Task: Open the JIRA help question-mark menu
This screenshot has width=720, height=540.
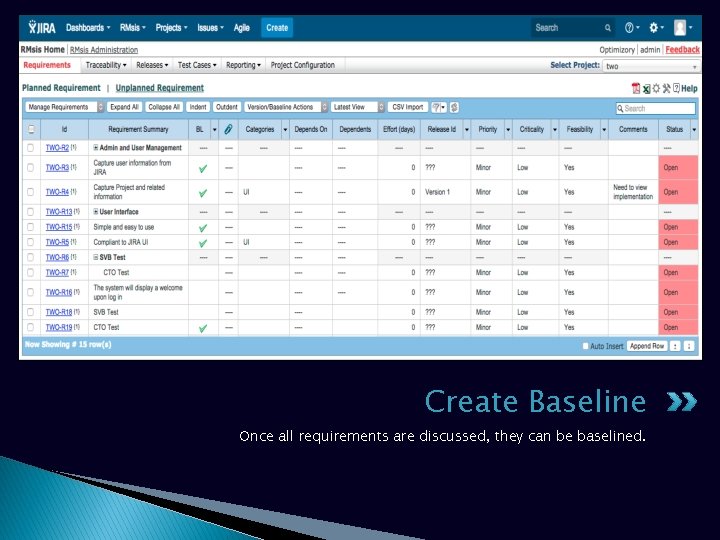Action: (x=632, y=28)
